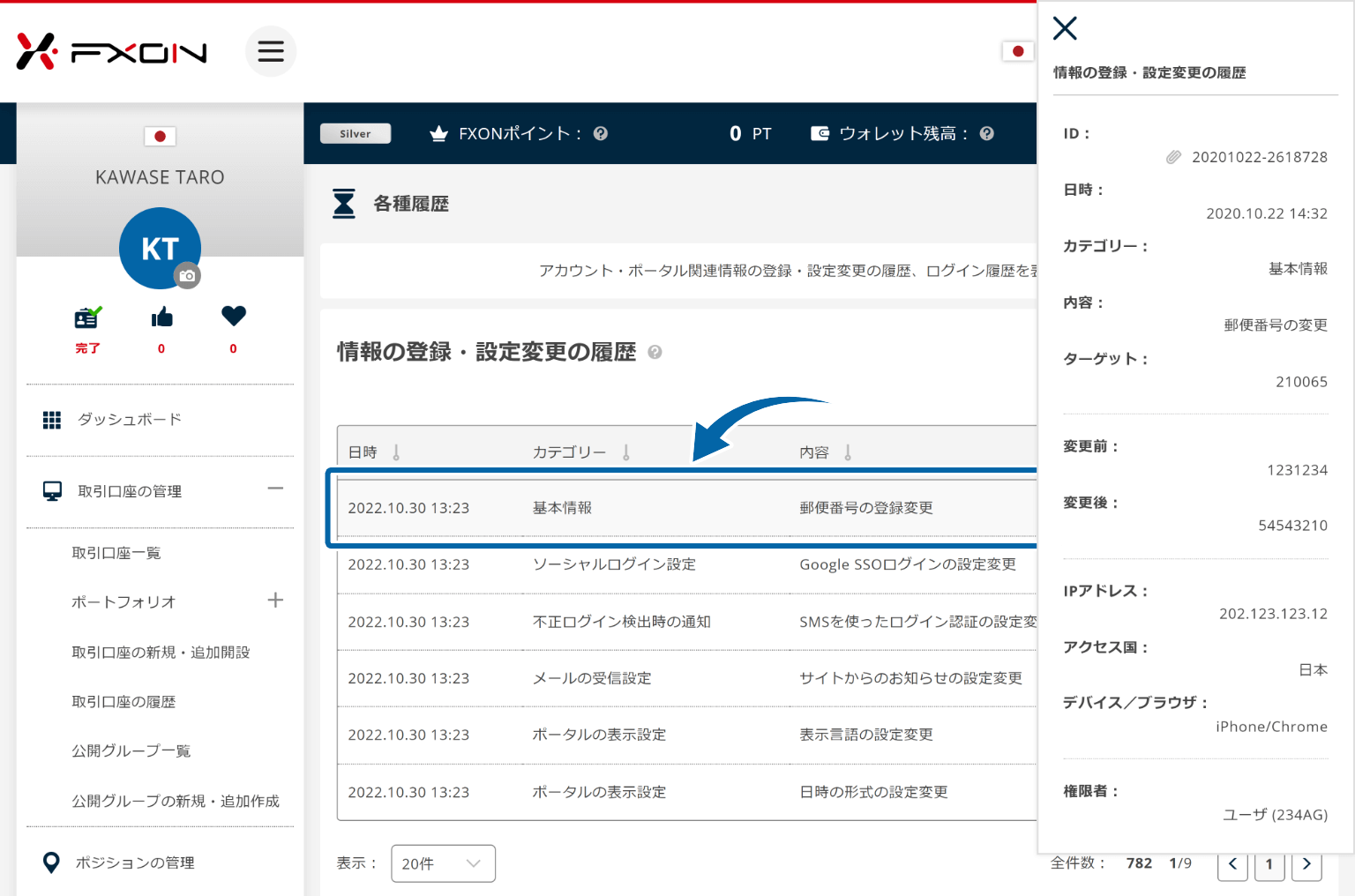Sort table by 日時 column arrow
Viewport: 1355px width, 896px height.
pos(396,452)
